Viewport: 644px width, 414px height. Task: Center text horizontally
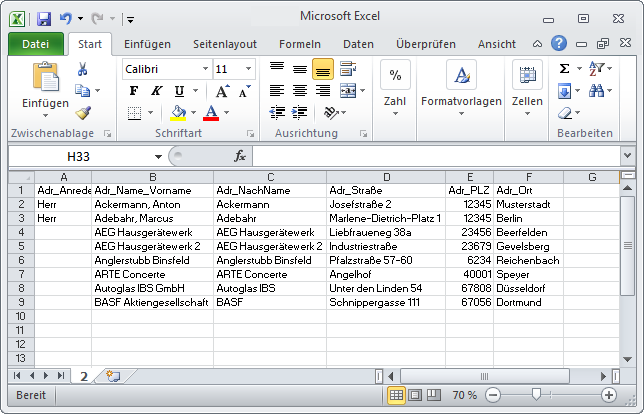click(300, 90)
